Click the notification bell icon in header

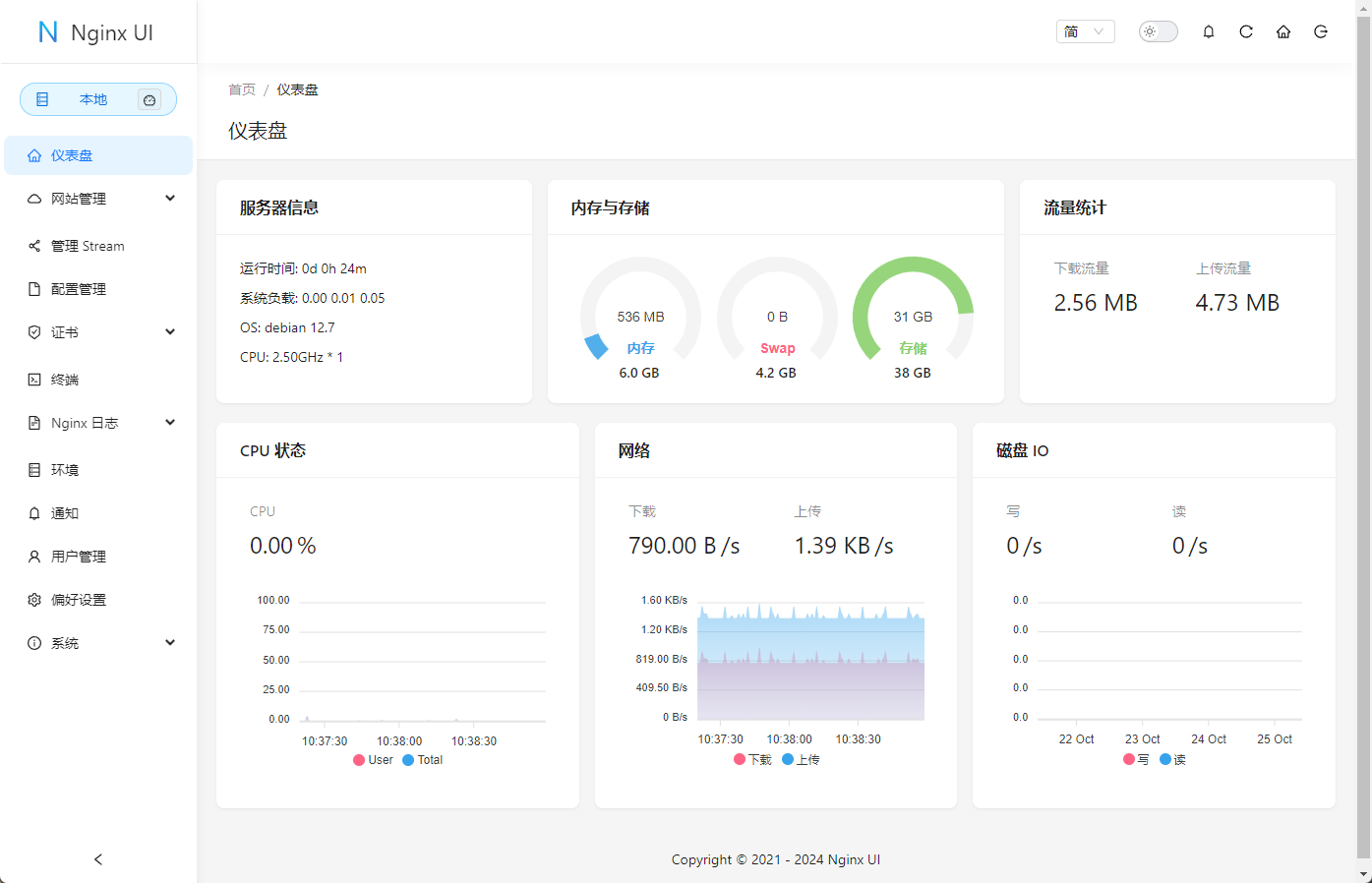[x=1209, y=31]
